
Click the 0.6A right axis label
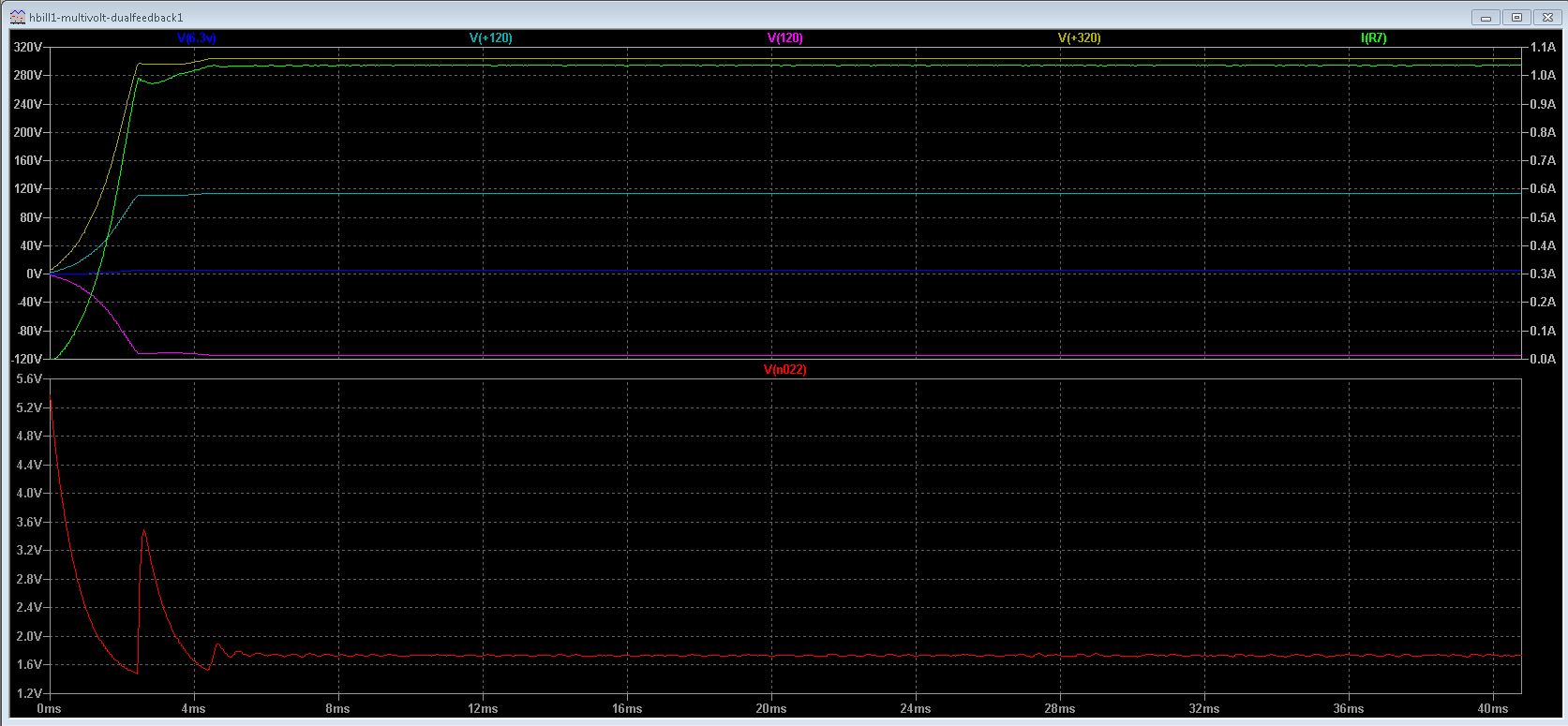(1543, 188)
